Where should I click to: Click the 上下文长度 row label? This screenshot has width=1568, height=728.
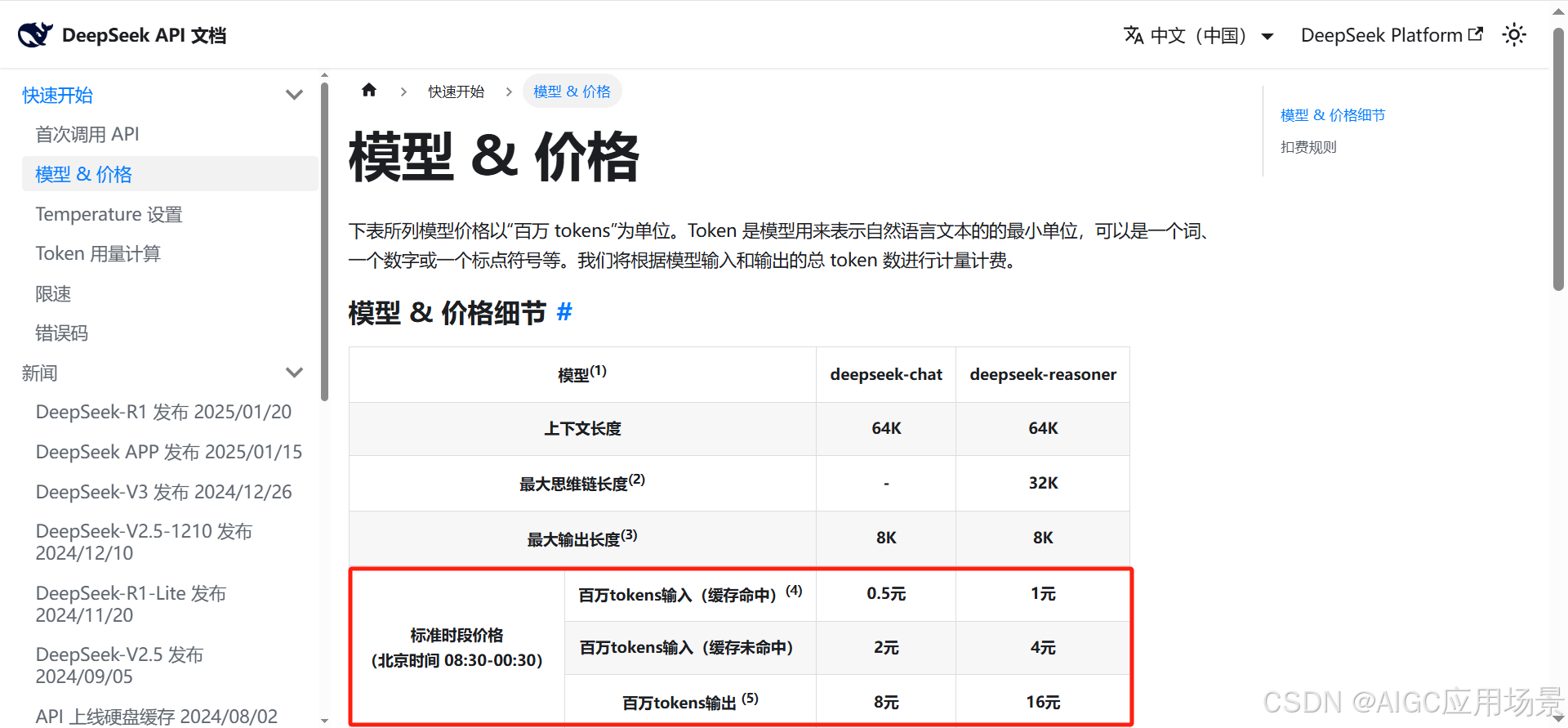pyautogui.click(x=582, y=428)
